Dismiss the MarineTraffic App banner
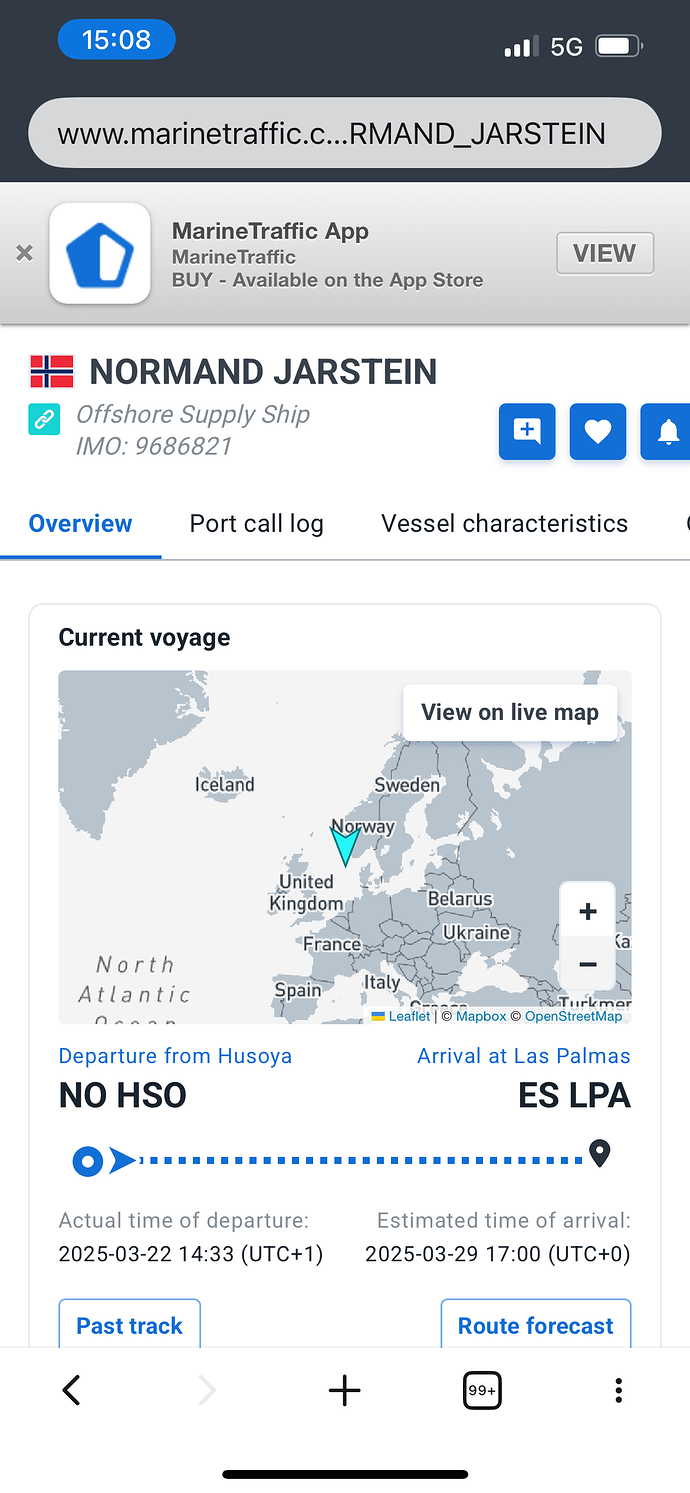The width and height of the screenshot is (690, 1493). (x=24, y=253)
